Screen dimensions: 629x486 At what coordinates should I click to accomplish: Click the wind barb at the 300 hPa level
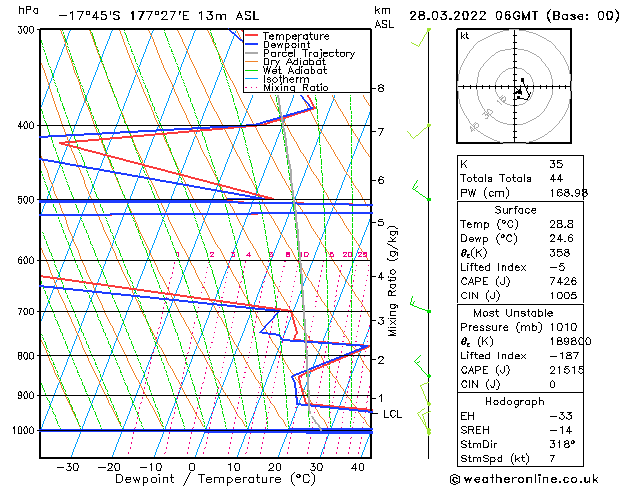pyautogui.click(x=420, y=38)
